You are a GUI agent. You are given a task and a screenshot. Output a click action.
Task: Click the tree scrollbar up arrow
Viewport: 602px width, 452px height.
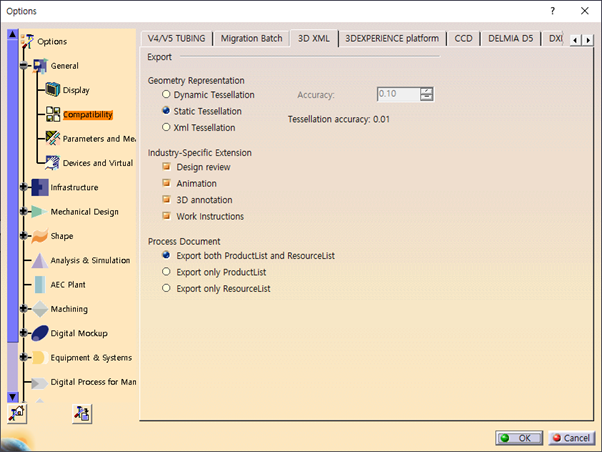pos(13,34)
